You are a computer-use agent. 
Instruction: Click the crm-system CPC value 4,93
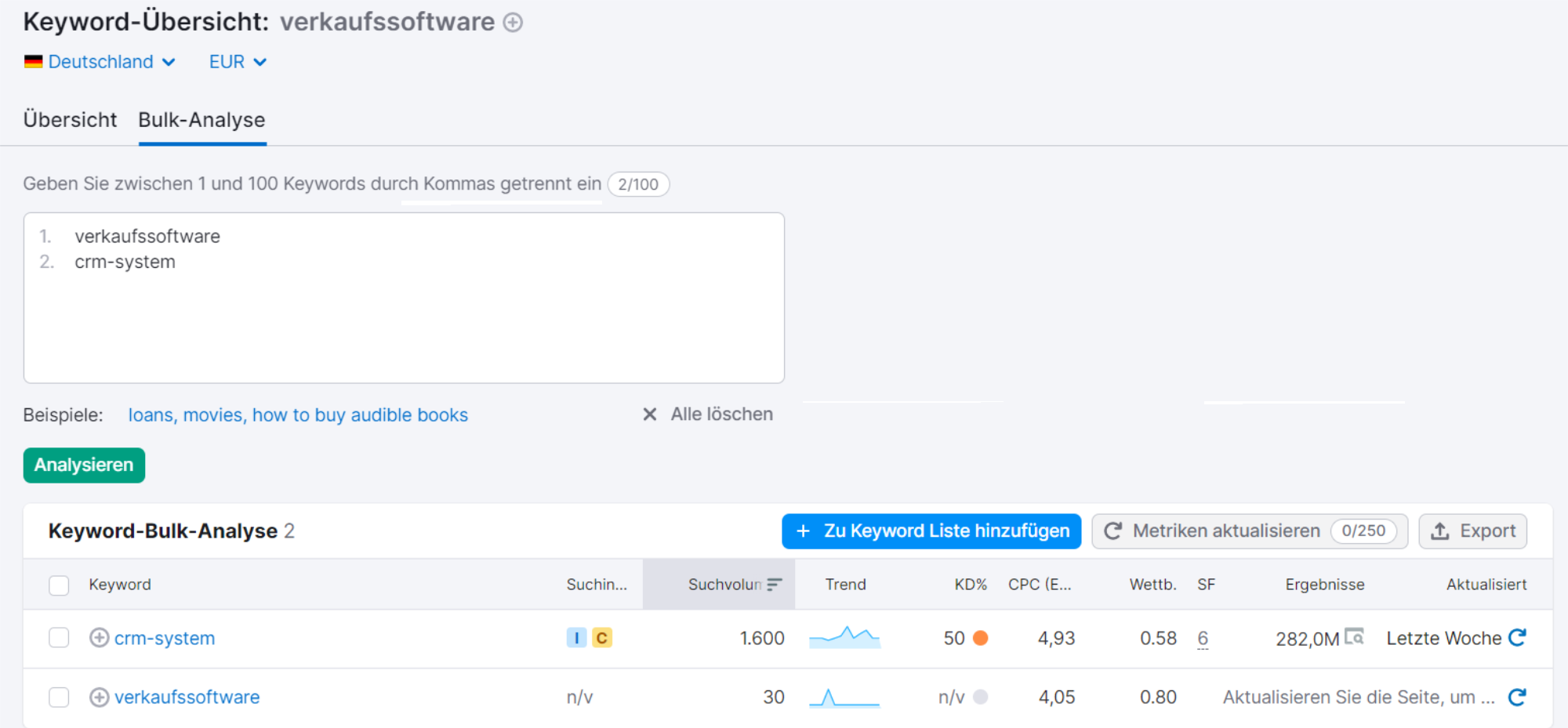click(x=1056, y=639)
